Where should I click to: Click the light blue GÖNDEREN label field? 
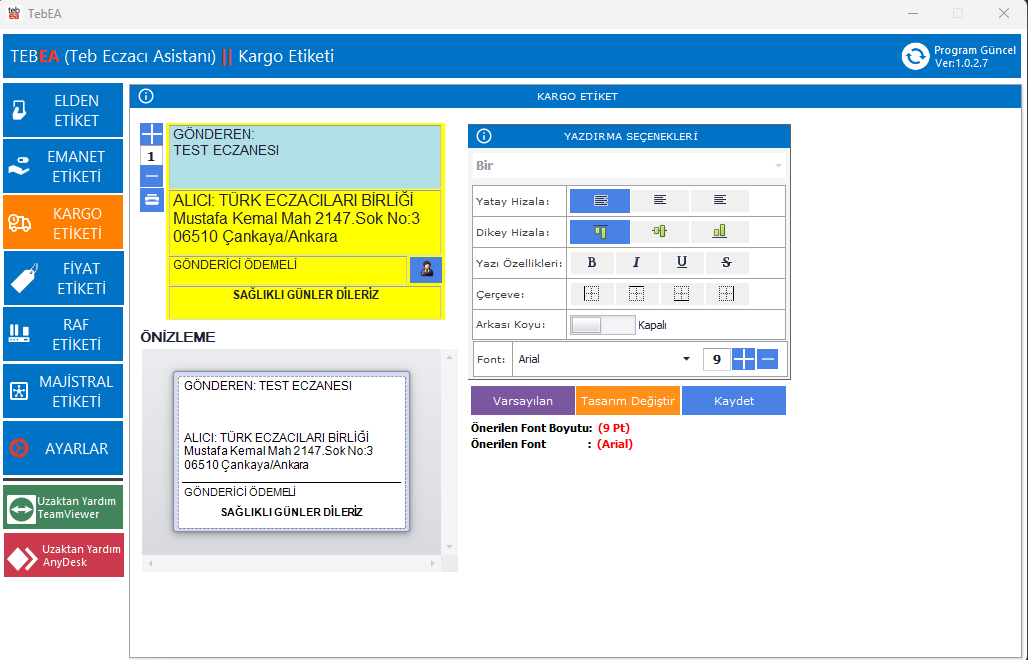[304, 157]
